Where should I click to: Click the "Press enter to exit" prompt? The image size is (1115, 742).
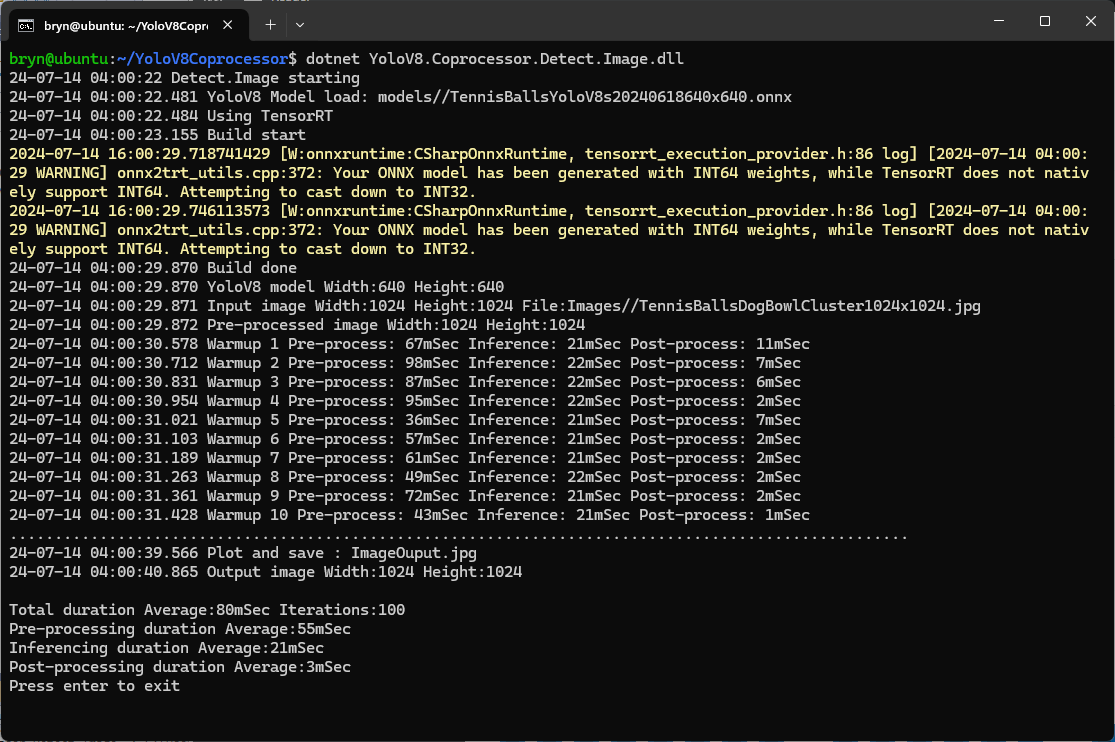pos(95,686)
